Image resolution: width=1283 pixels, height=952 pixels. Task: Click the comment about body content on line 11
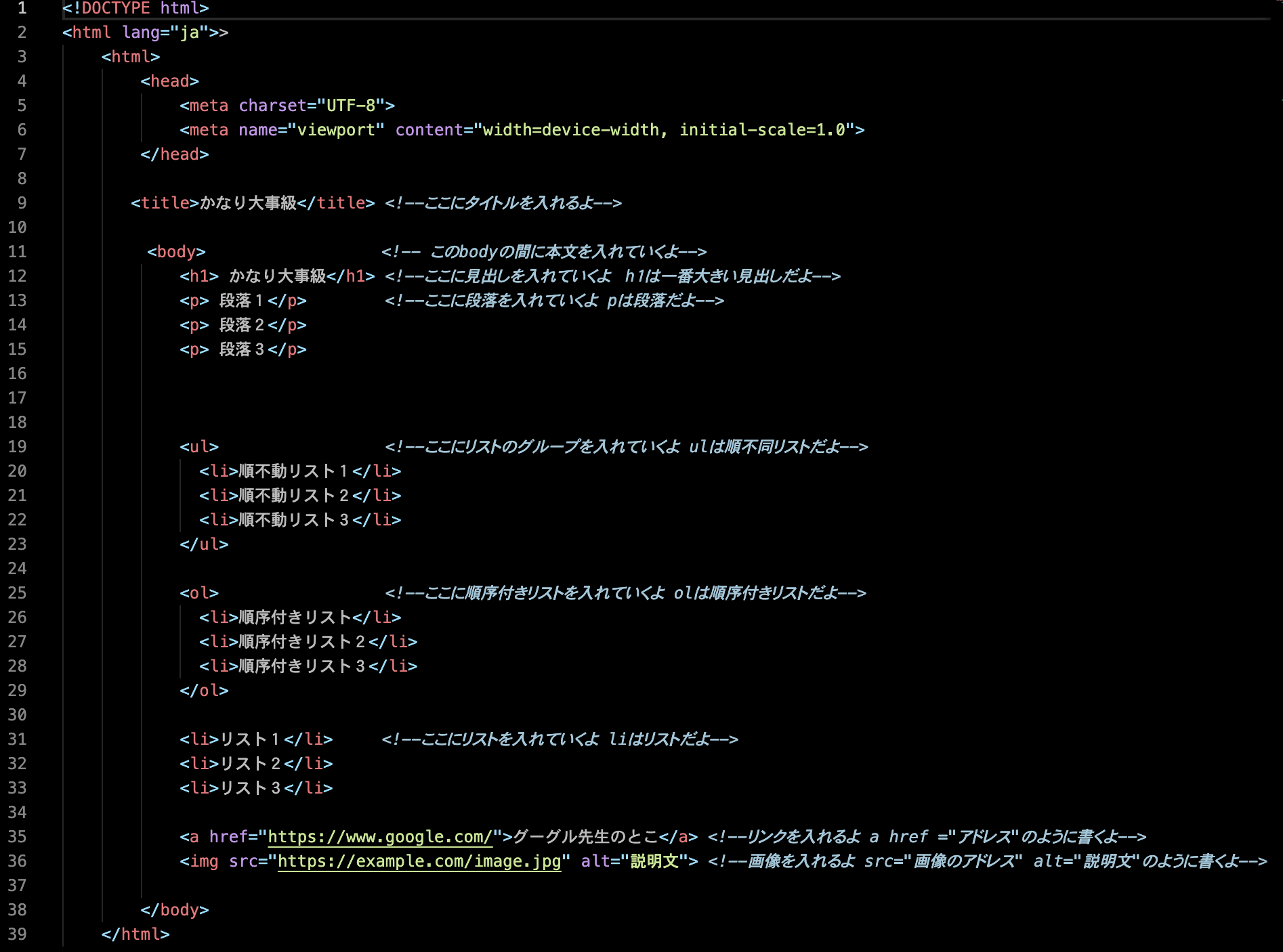[545, 251]
